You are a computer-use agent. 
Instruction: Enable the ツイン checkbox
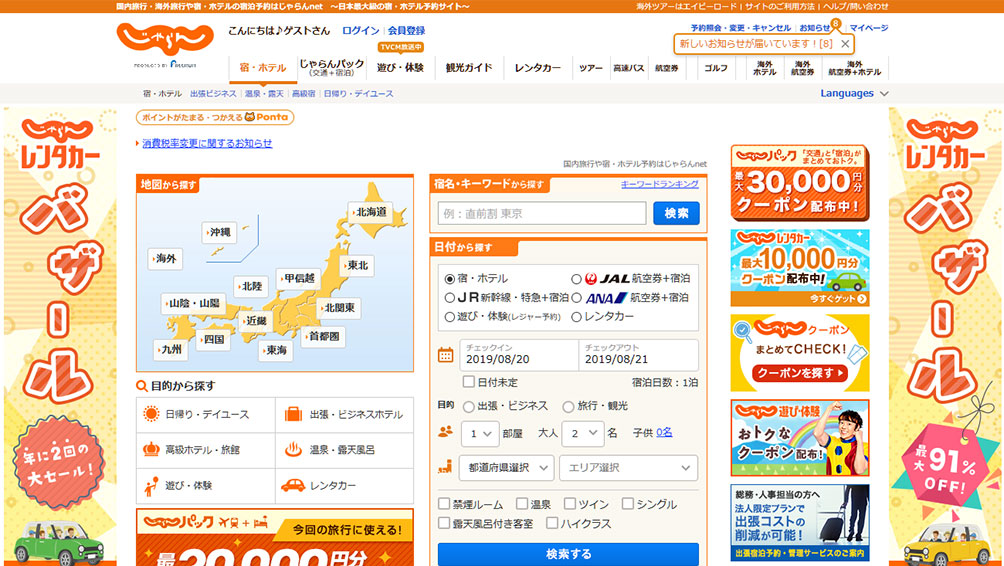[x=570, y=504]
